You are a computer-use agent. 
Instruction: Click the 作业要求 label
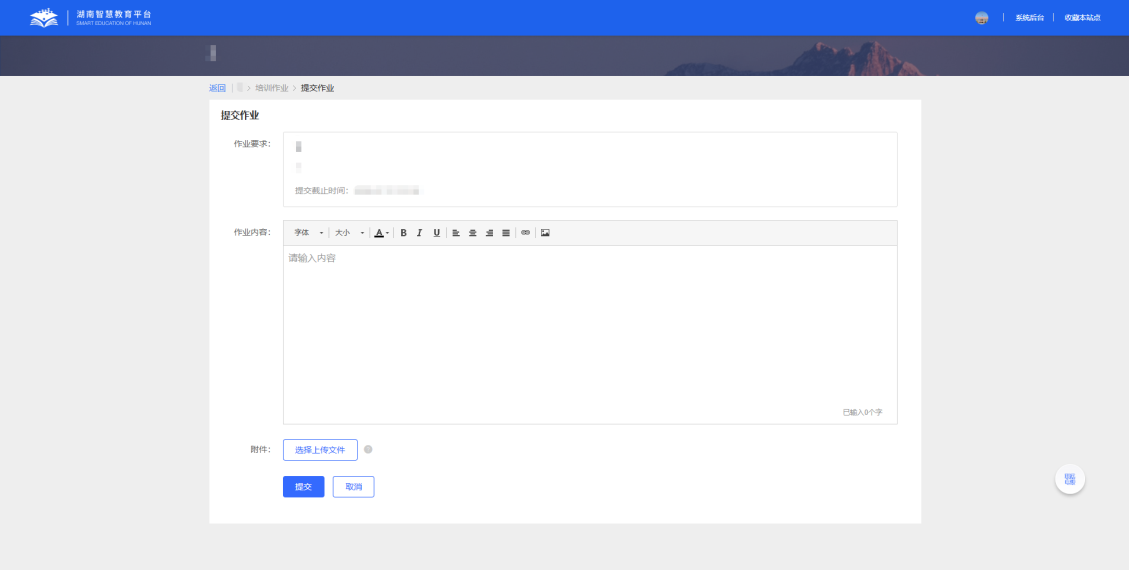click(x=252, y=144)
